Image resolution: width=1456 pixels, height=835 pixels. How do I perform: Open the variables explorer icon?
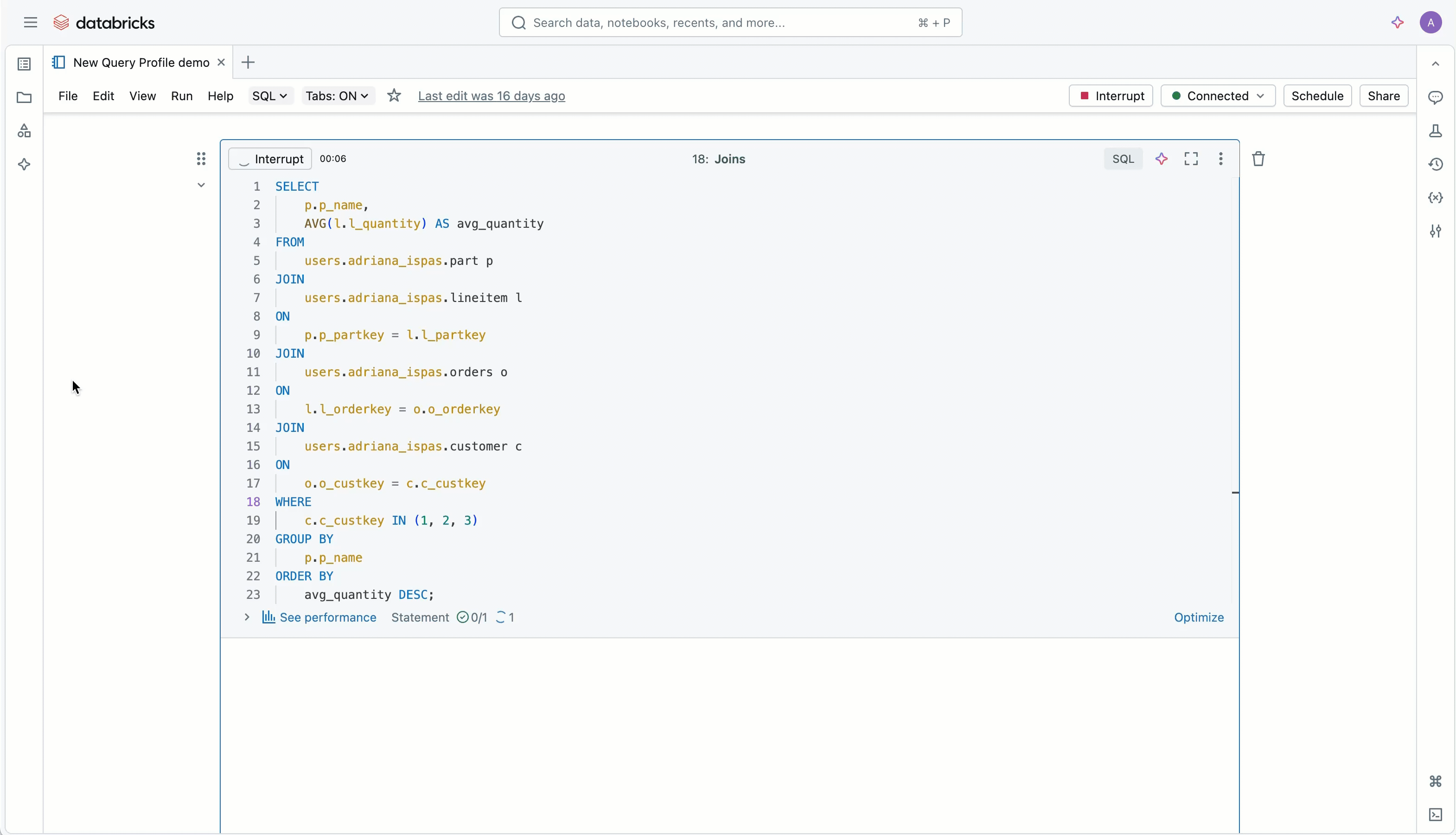[1435, 198]
